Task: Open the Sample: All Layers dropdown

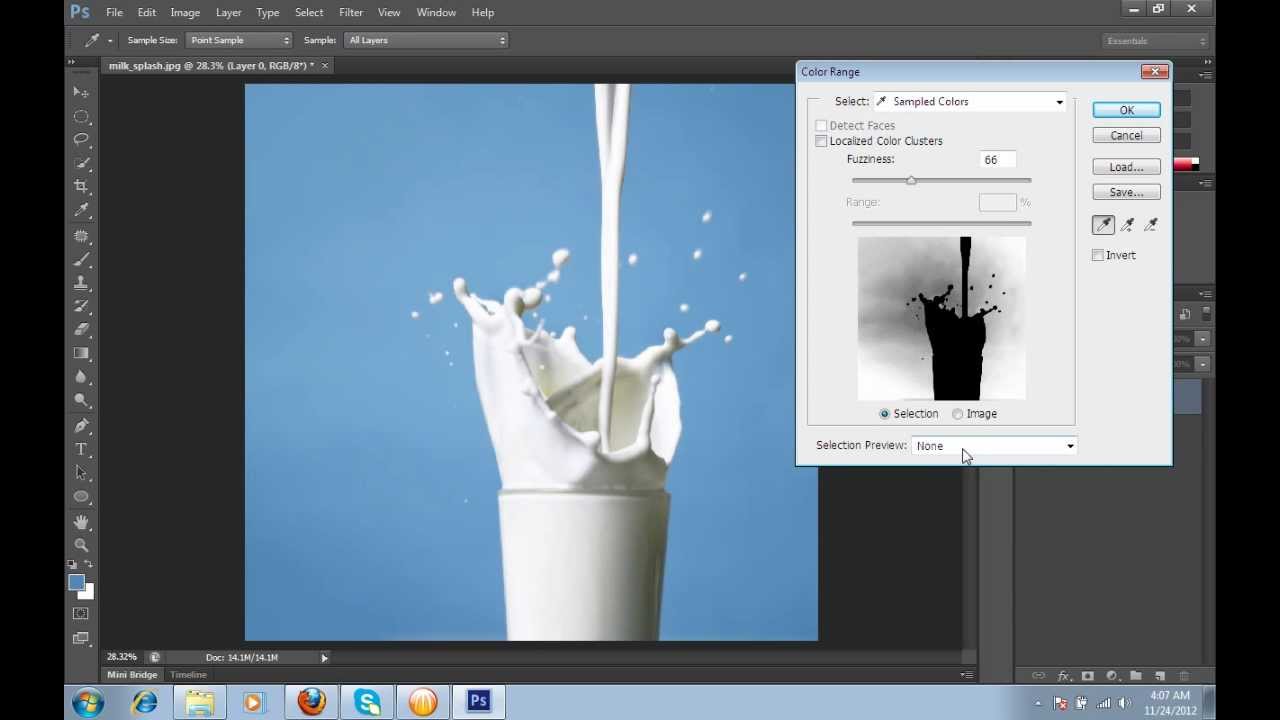Action: tap(425, 40)
